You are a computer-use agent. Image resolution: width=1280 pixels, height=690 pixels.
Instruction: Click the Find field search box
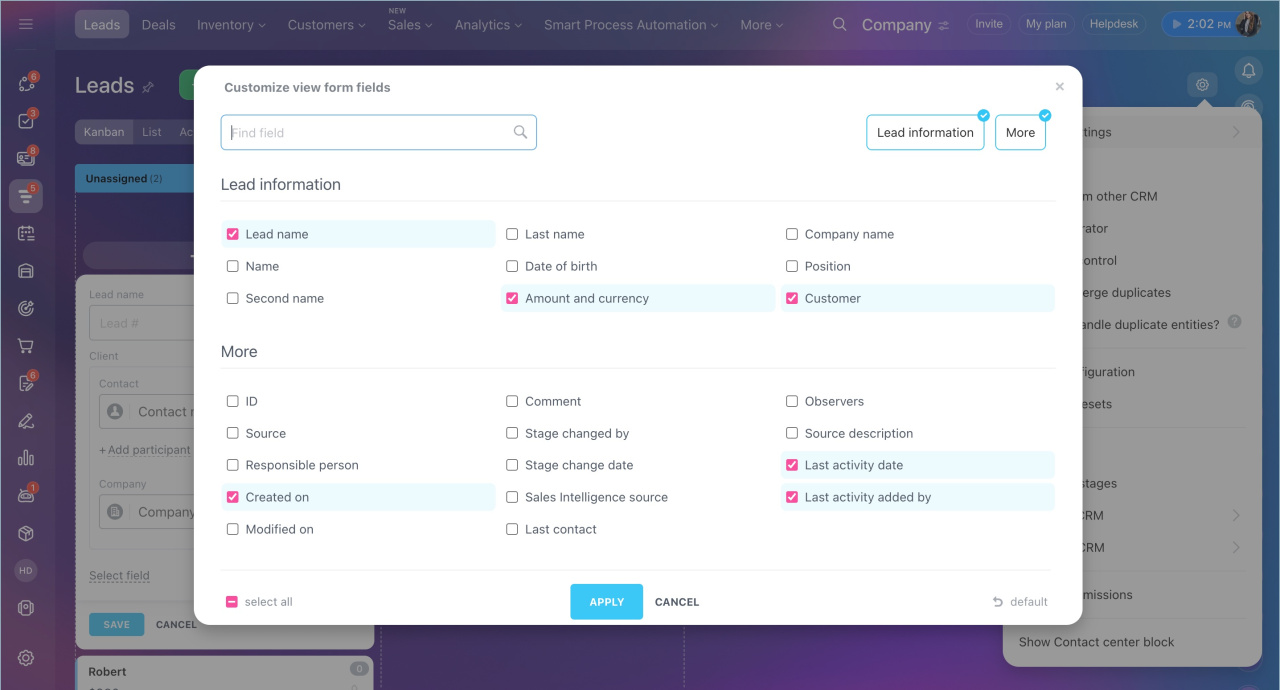pyautogui.click(x=370, y=132)
